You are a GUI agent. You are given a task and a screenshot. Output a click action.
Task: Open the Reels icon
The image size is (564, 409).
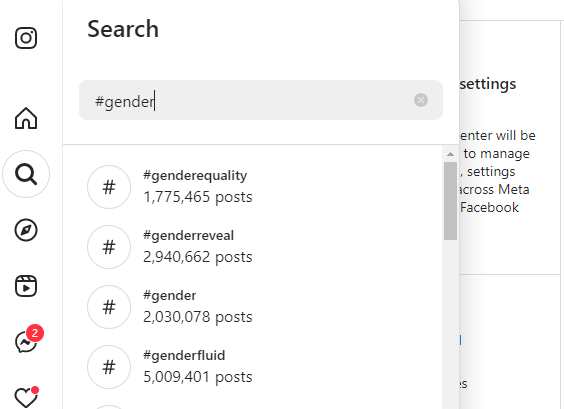point(26,286)
